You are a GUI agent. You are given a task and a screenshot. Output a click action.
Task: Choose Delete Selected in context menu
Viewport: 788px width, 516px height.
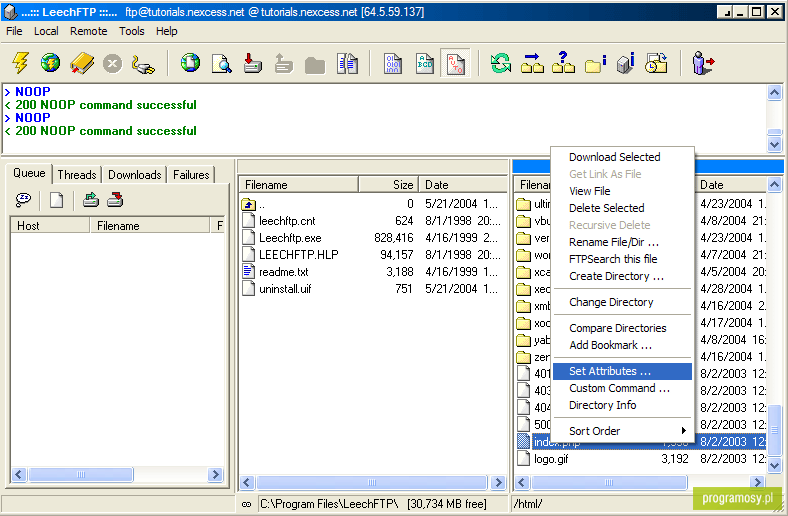[622, 209]
